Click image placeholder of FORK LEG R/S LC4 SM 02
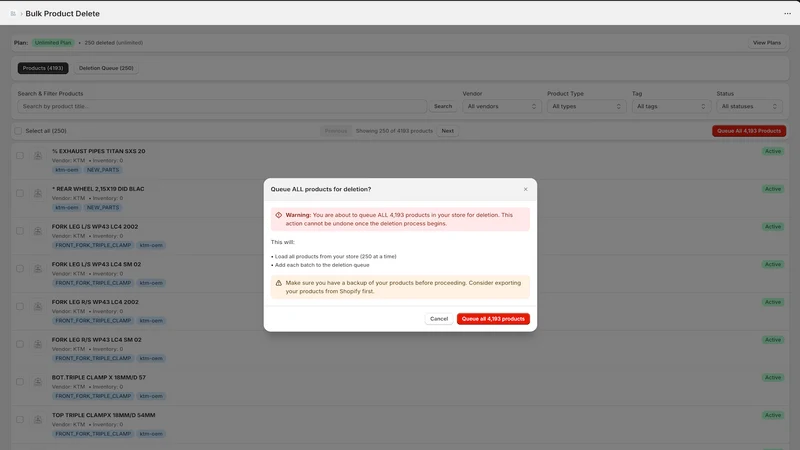This screenshot has width=800, height=450. [38, 344]
